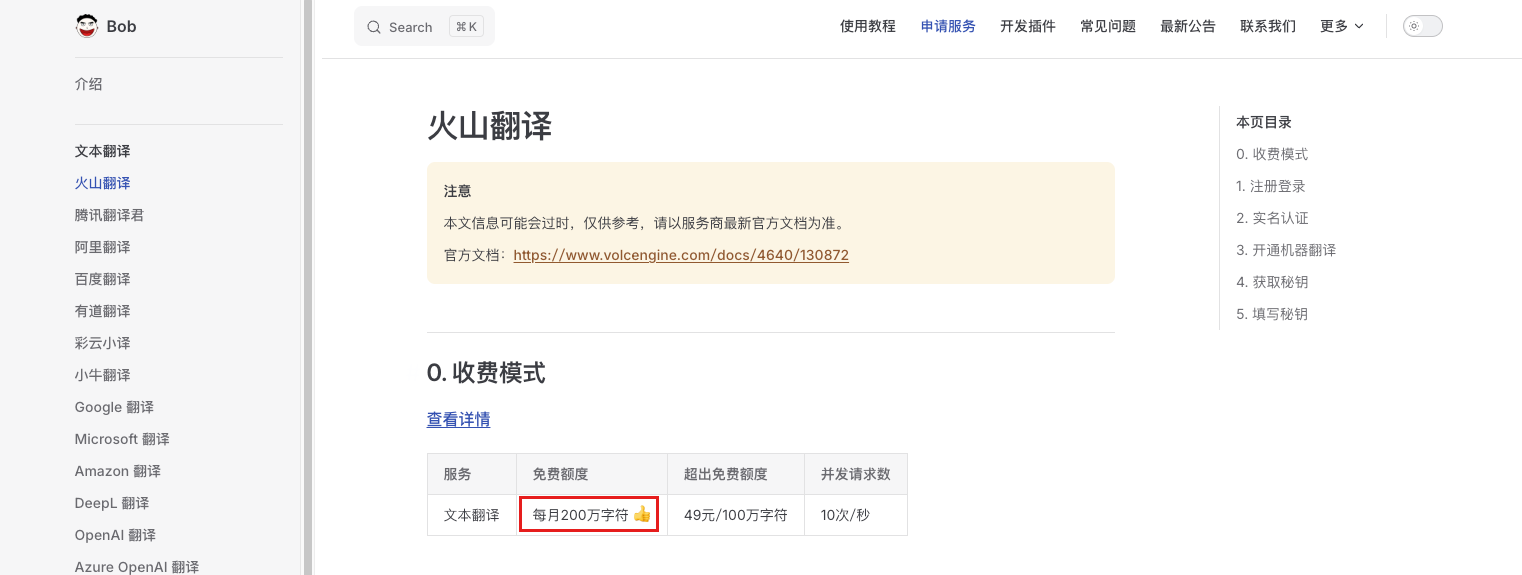Select 小牛翻译 in the sidebar
The width and height of the screenshot is (1522, 575).
click(x=102, y=375)
